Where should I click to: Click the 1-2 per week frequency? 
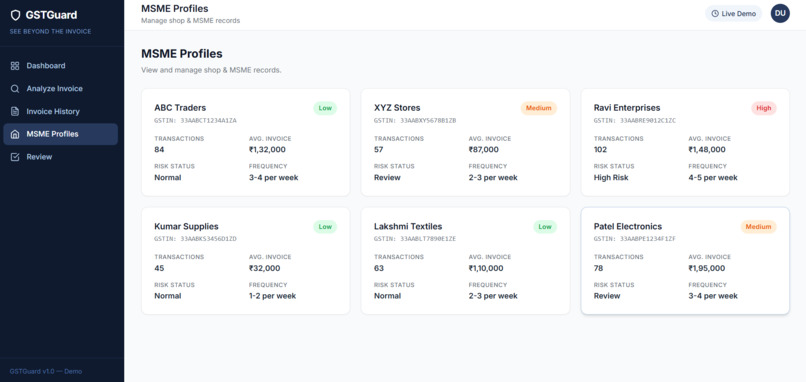272,296
